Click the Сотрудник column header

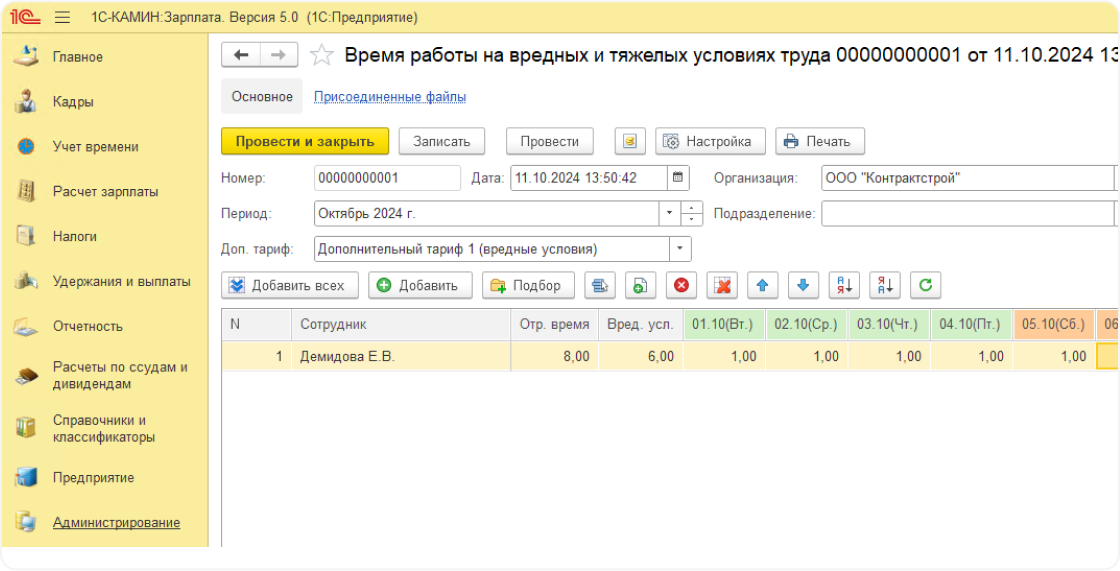click(401, 324)
